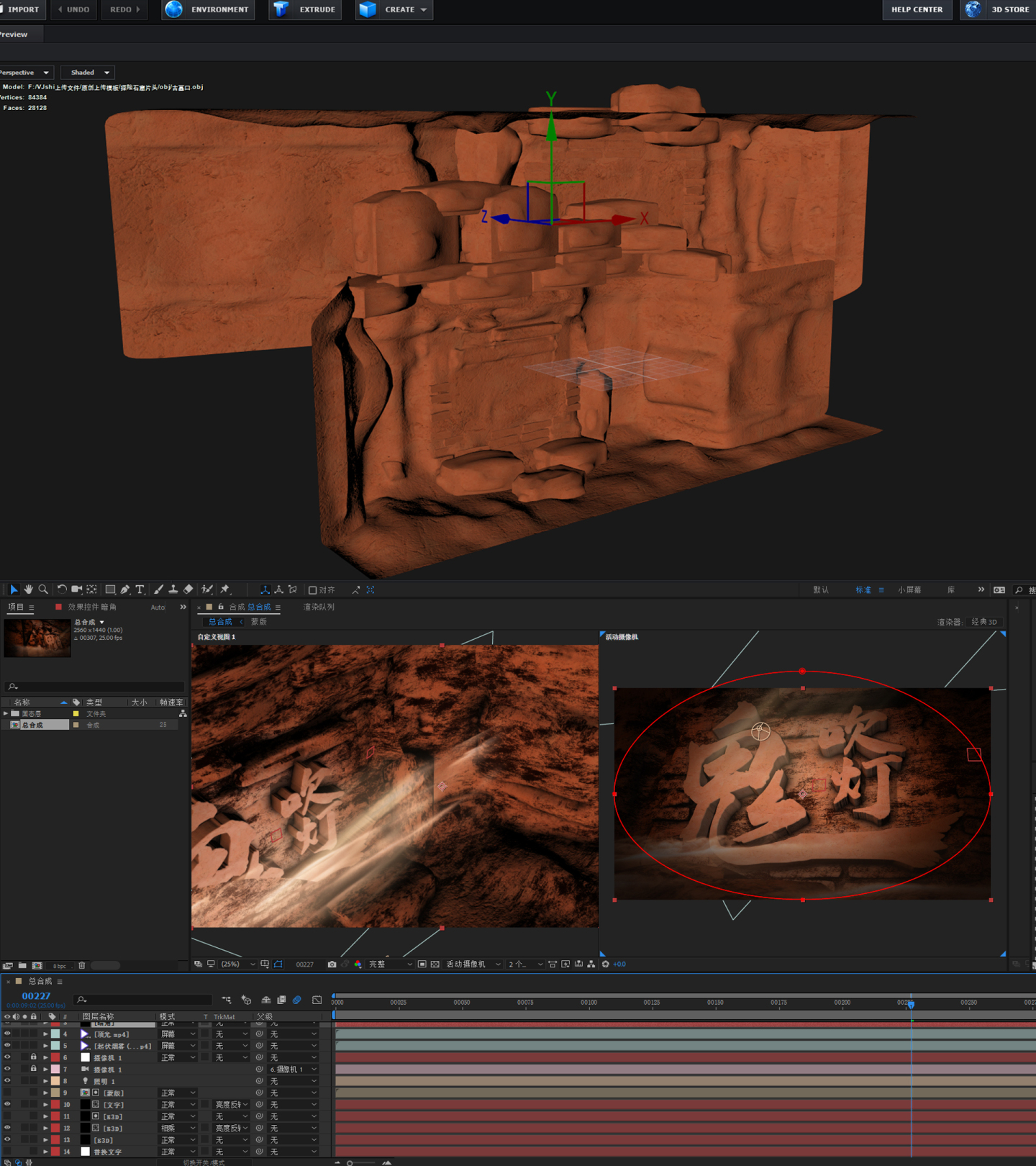The width and height of the screenshot is (1036, 1166).
Task: Select the Roto Brush tool
Action: point(207,589)
